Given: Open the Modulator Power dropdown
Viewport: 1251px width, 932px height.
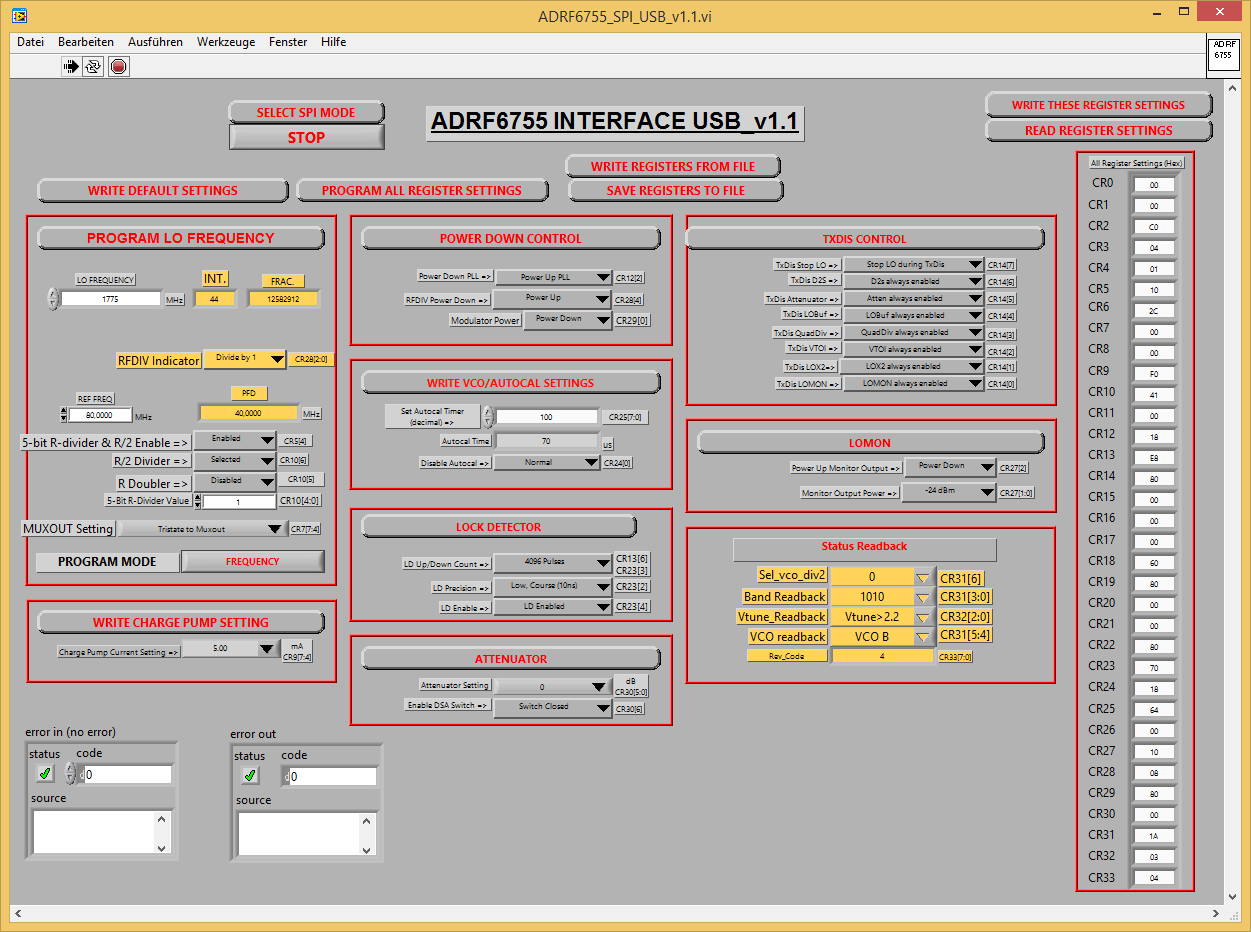Looking at the screenshot, I should [x=567, y=319].
